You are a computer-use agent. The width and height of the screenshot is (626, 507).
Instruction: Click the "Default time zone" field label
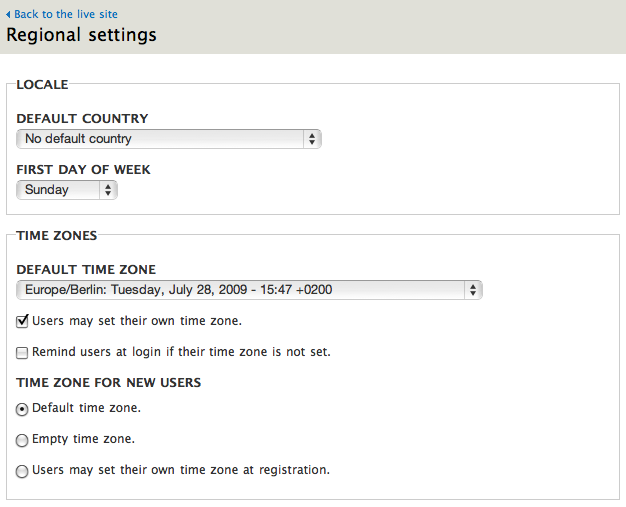point(86,270)
